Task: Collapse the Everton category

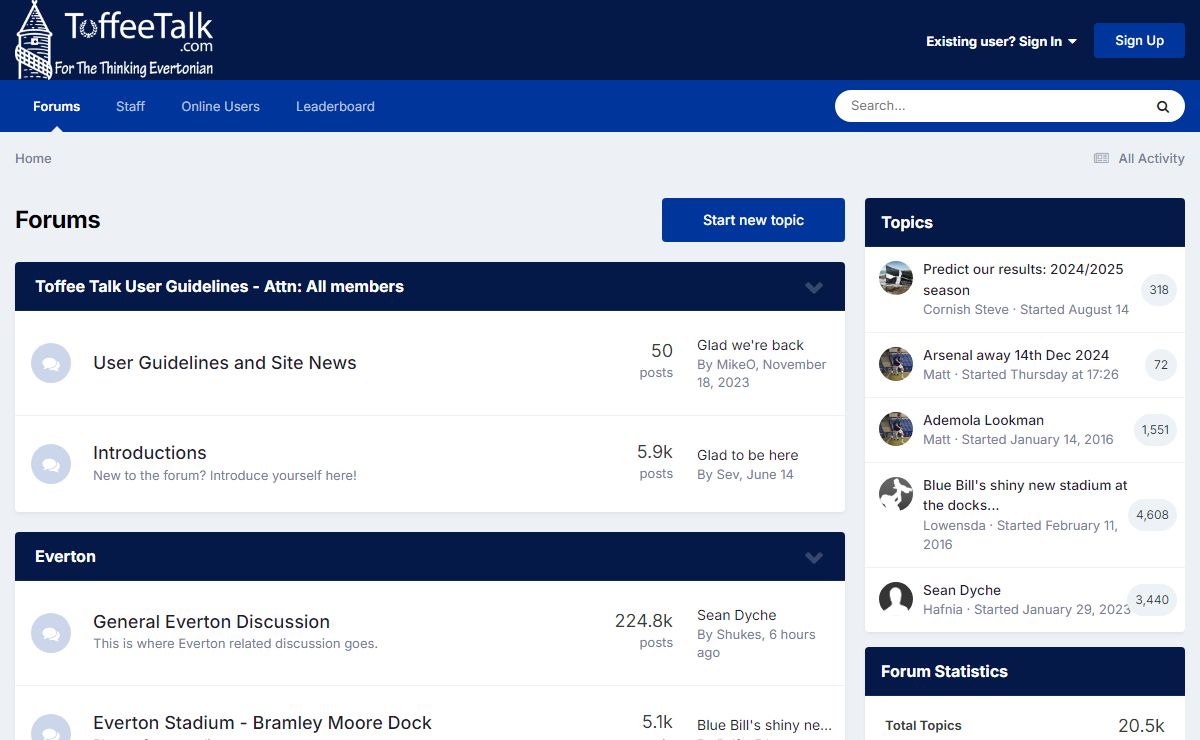Action: [814, 557]
